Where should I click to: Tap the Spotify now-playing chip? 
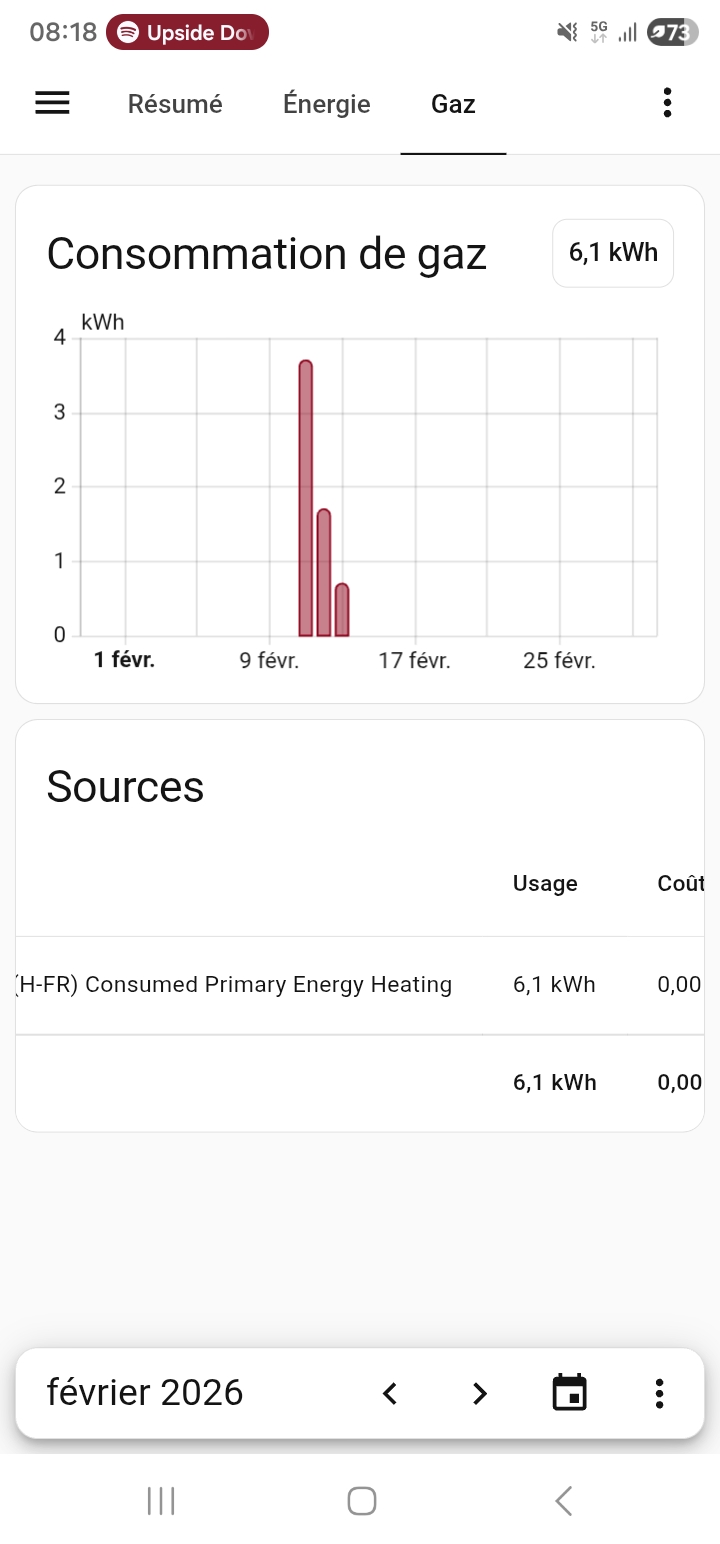tap(187, 33)
